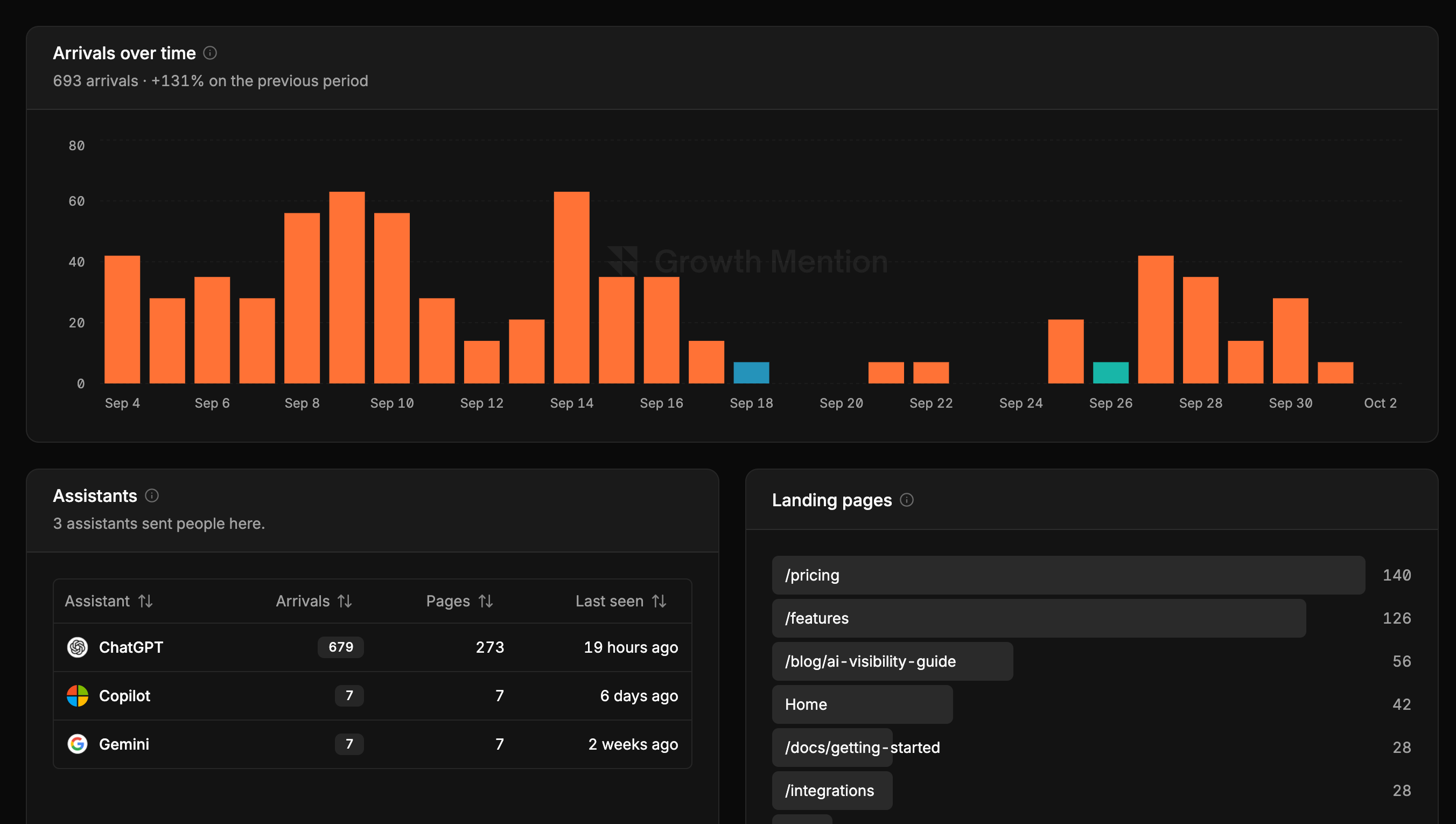Screen dimensions: 1456x824
Task: Sort table by Arrivals column
Action: 314,601
